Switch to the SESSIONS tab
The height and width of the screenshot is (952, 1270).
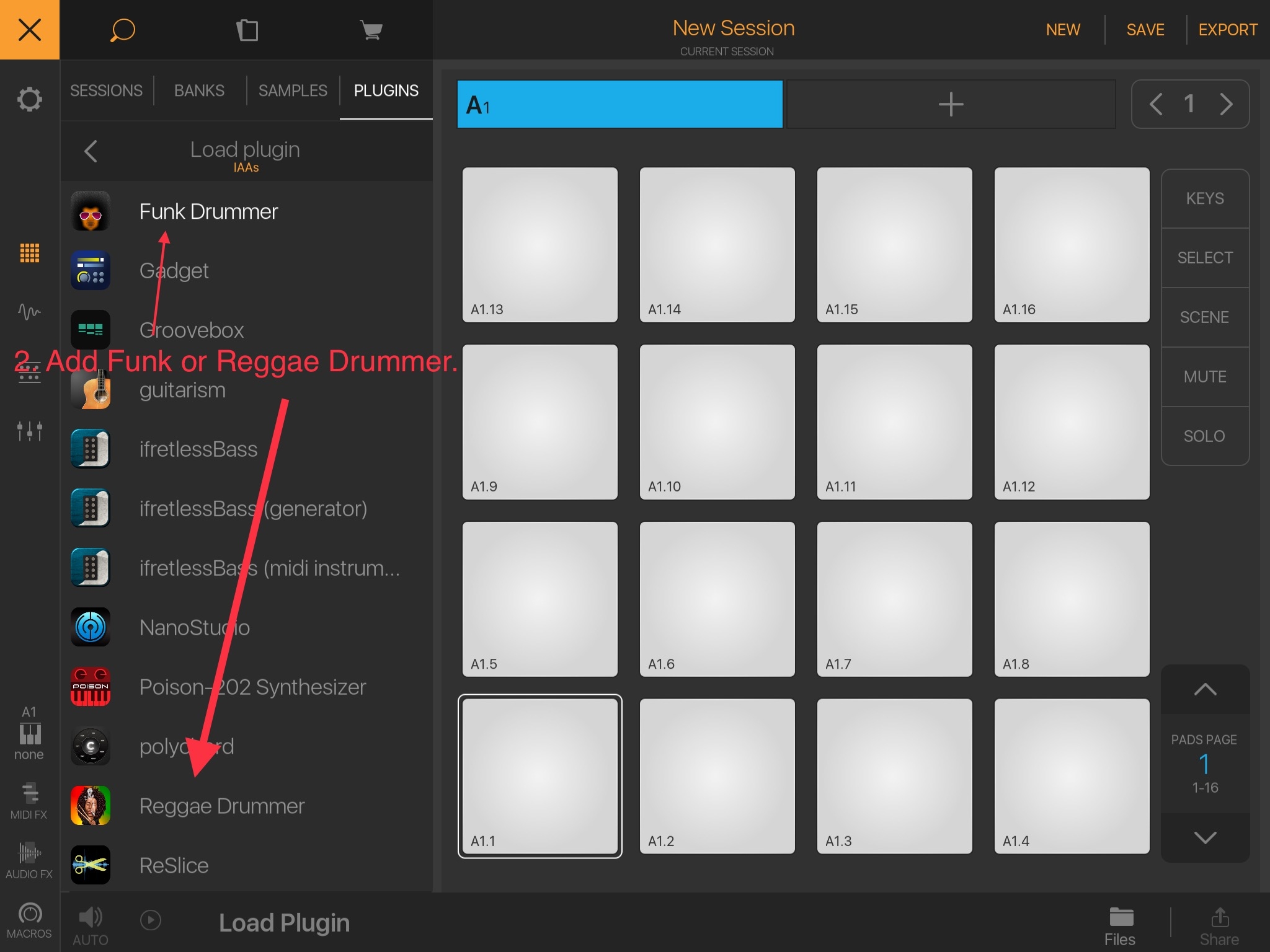106,90
